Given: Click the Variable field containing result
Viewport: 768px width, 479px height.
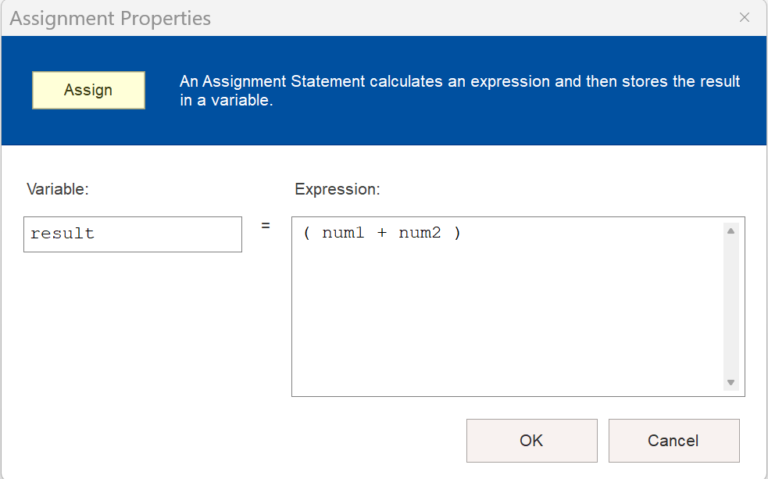Looking at the screenshot, I should (132, 234).
